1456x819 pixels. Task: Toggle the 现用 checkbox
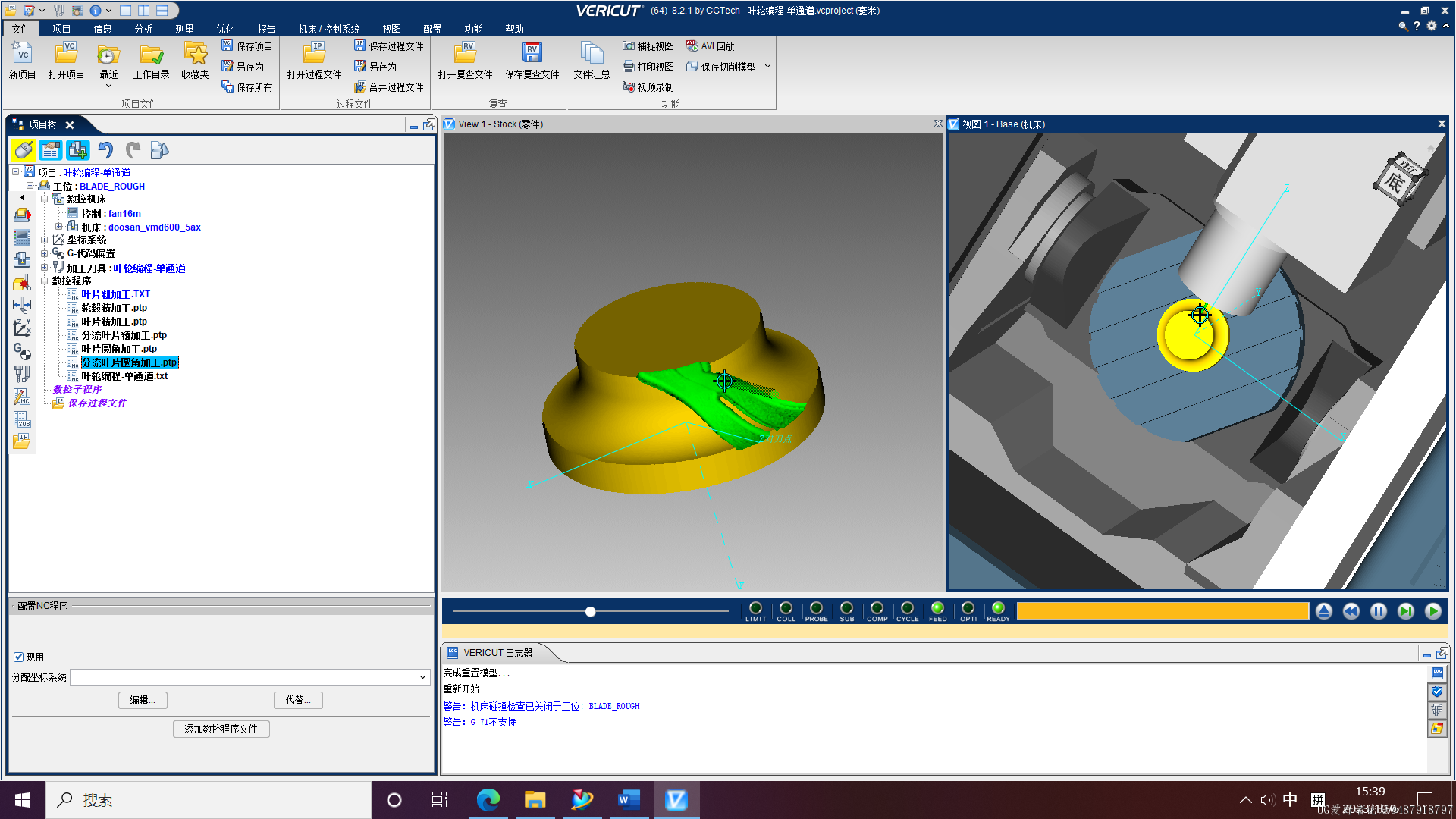(x=18, y=657)
